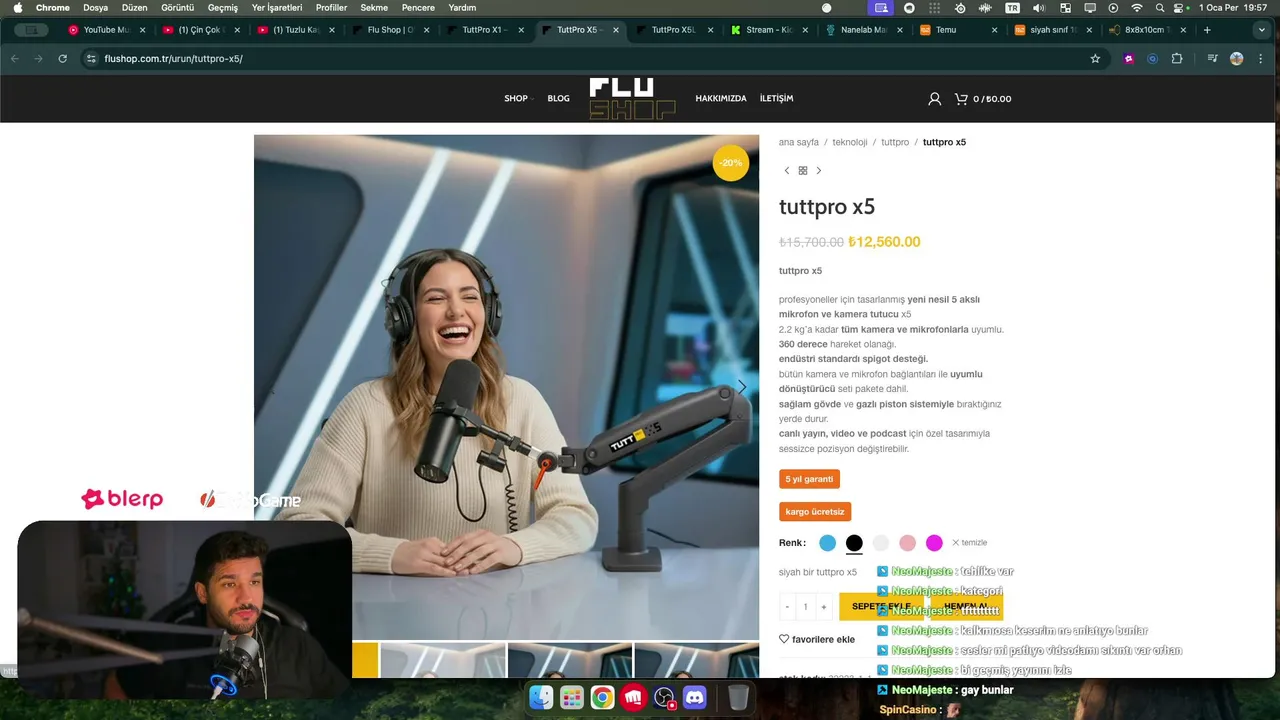Close the TuttPro X5 tab
The image size is (1280, 720).
click(x=616, y=30)
